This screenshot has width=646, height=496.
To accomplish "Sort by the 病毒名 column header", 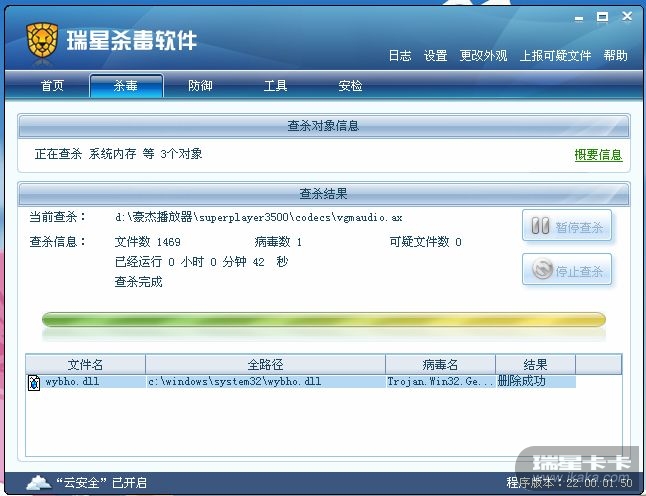I will pyautogui.click(x=440, y=365).
